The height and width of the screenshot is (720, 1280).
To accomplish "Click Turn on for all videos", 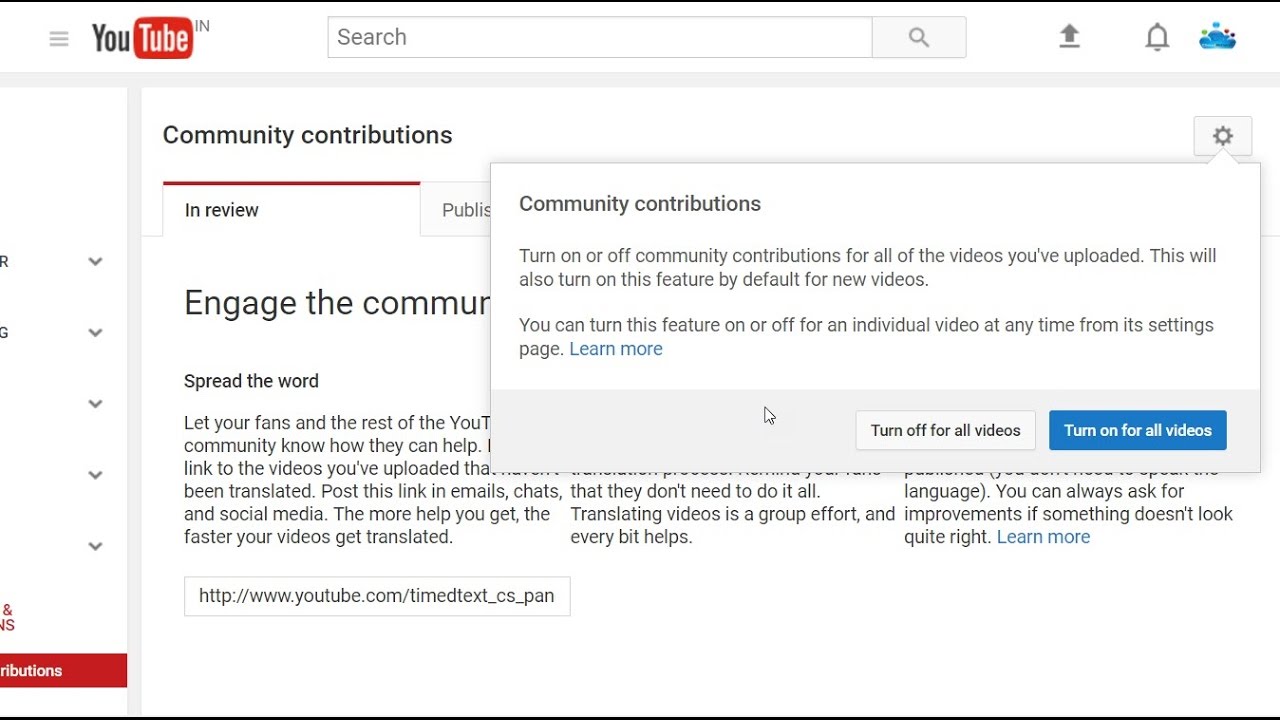I will point(1138,430).
